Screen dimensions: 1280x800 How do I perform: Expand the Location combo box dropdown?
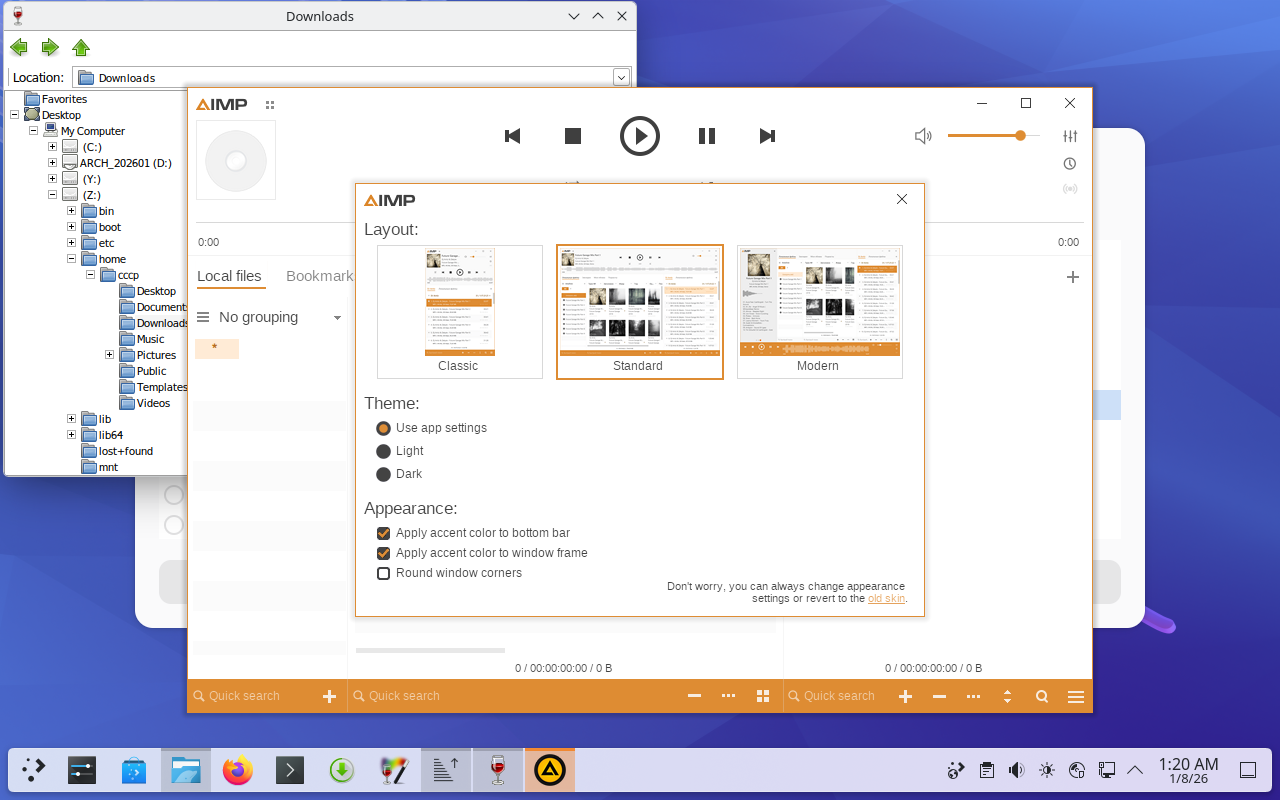point(621,77)
